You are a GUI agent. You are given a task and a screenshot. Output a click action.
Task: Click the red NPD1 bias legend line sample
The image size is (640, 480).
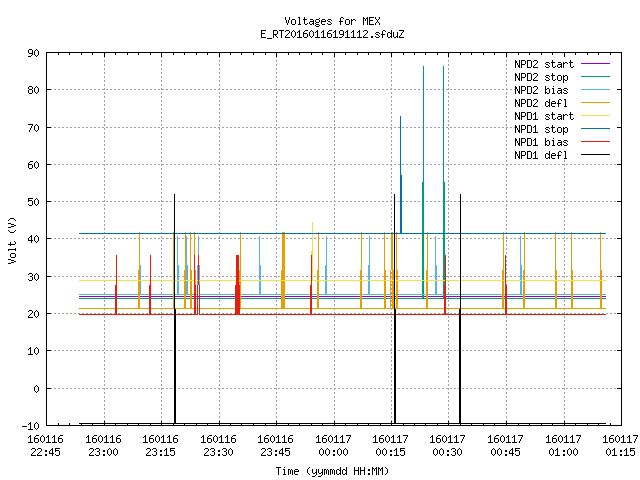point(595,142)
